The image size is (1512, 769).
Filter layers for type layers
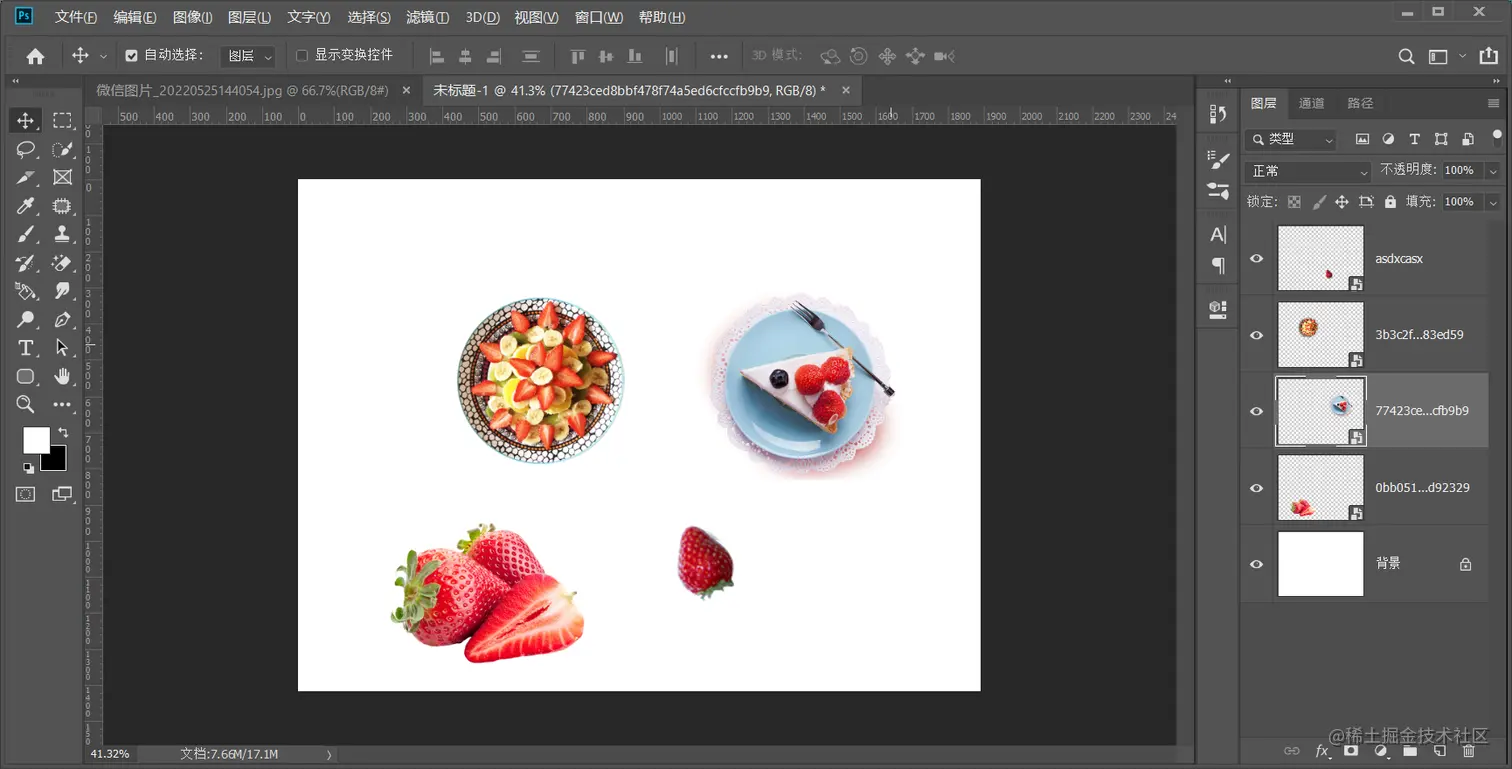click(x=1414, y=139)
